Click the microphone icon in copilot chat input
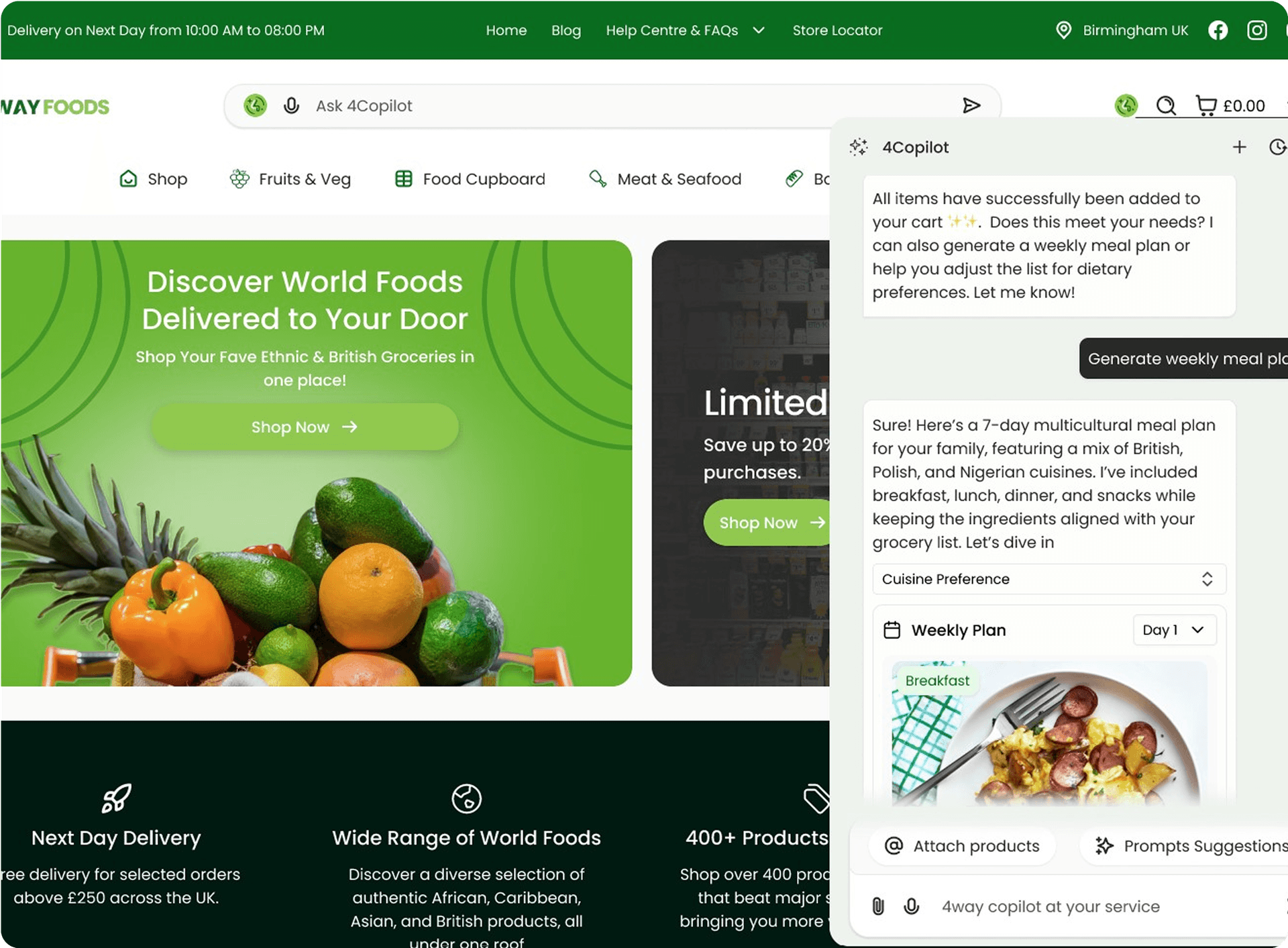 click(912, 906)
